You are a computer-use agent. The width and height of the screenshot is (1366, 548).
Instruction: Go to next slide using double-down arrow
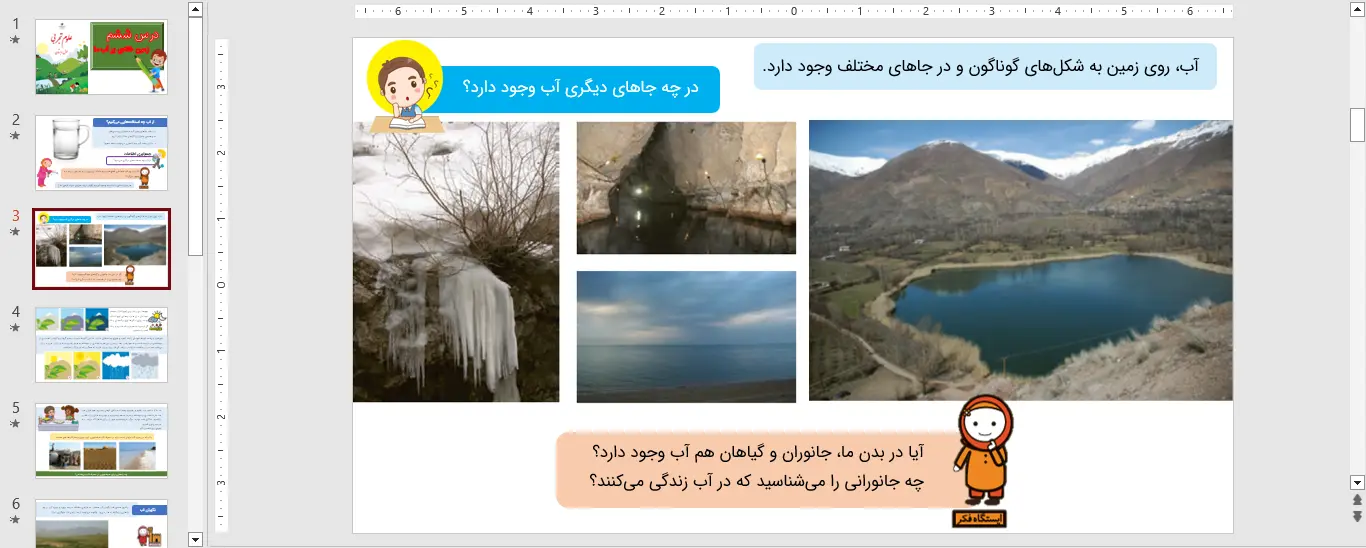(x=1357, y=516)
